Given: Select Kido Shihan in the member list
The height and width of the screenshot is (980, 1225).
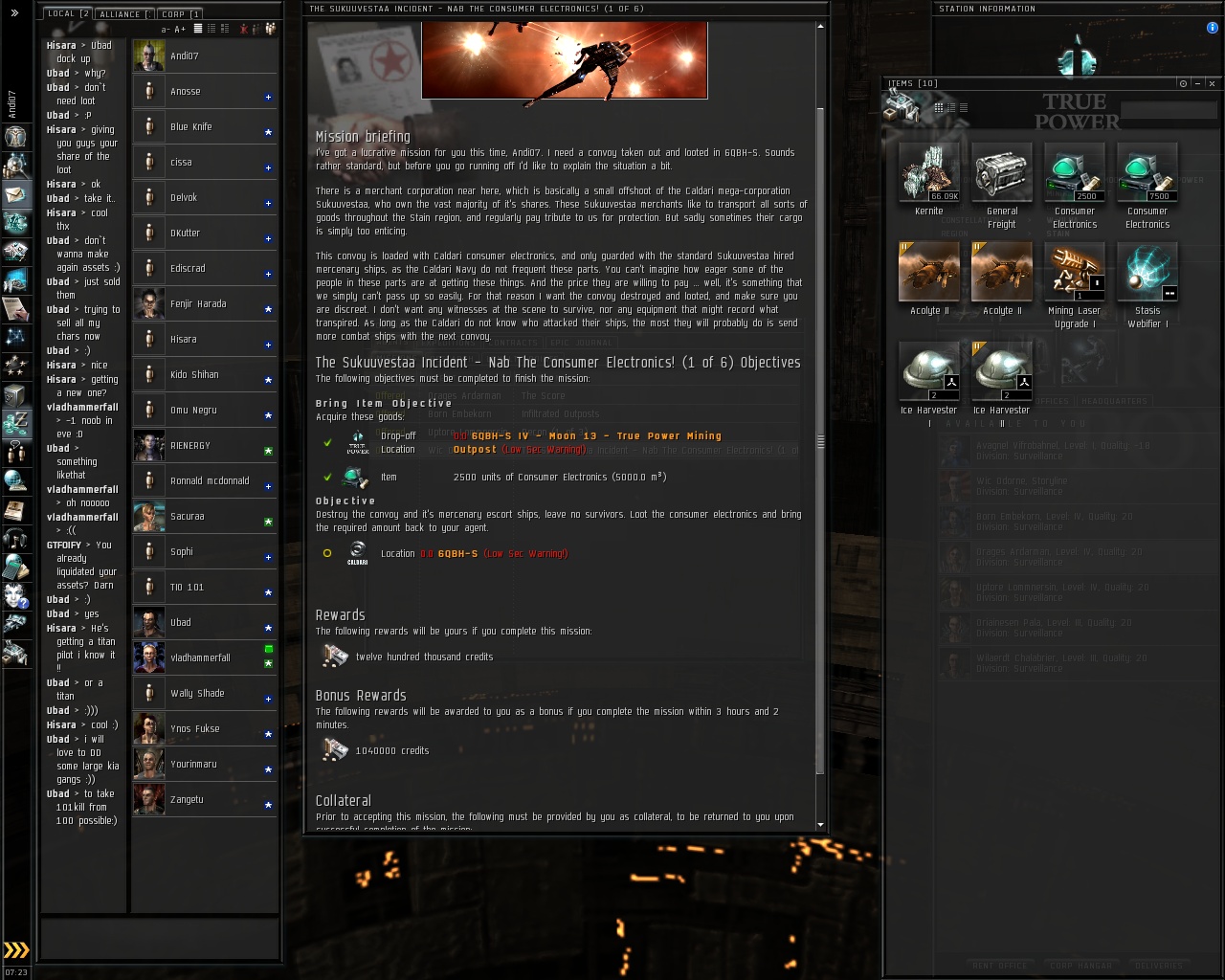Looking at the screenshot, I should tap(205, 374).
